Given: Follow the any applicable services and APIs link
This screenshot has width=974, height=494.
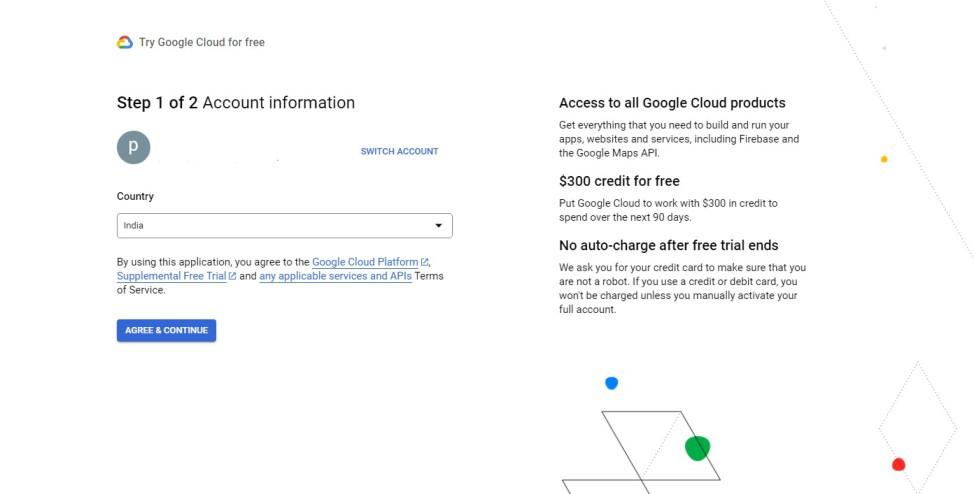Looking at the screenshot, I should point(335,276).
